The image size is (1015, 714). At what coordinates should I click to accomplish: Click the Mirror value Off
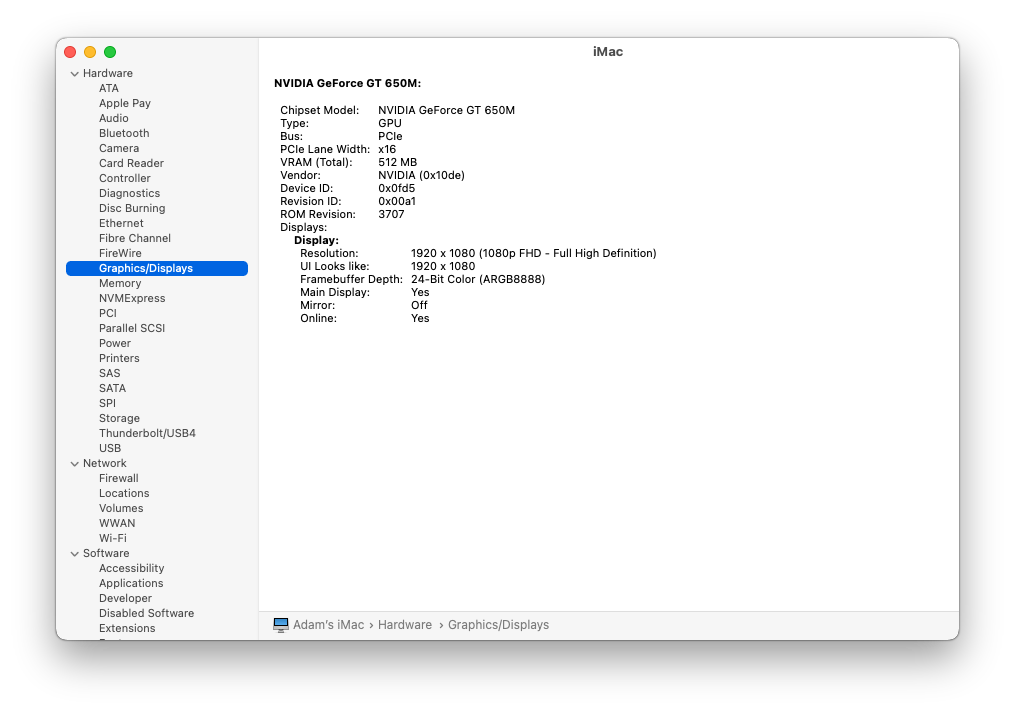(419, 306)
